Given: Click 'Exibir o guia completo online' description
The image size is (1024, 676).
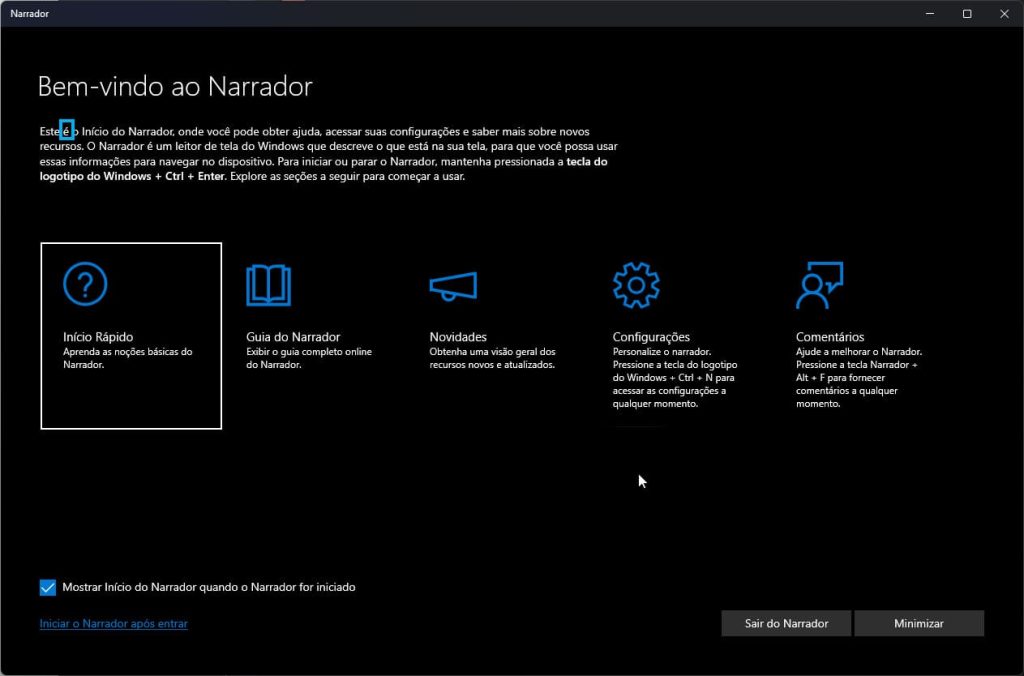Looking at the screenshot, I should [x=309, y=358].
